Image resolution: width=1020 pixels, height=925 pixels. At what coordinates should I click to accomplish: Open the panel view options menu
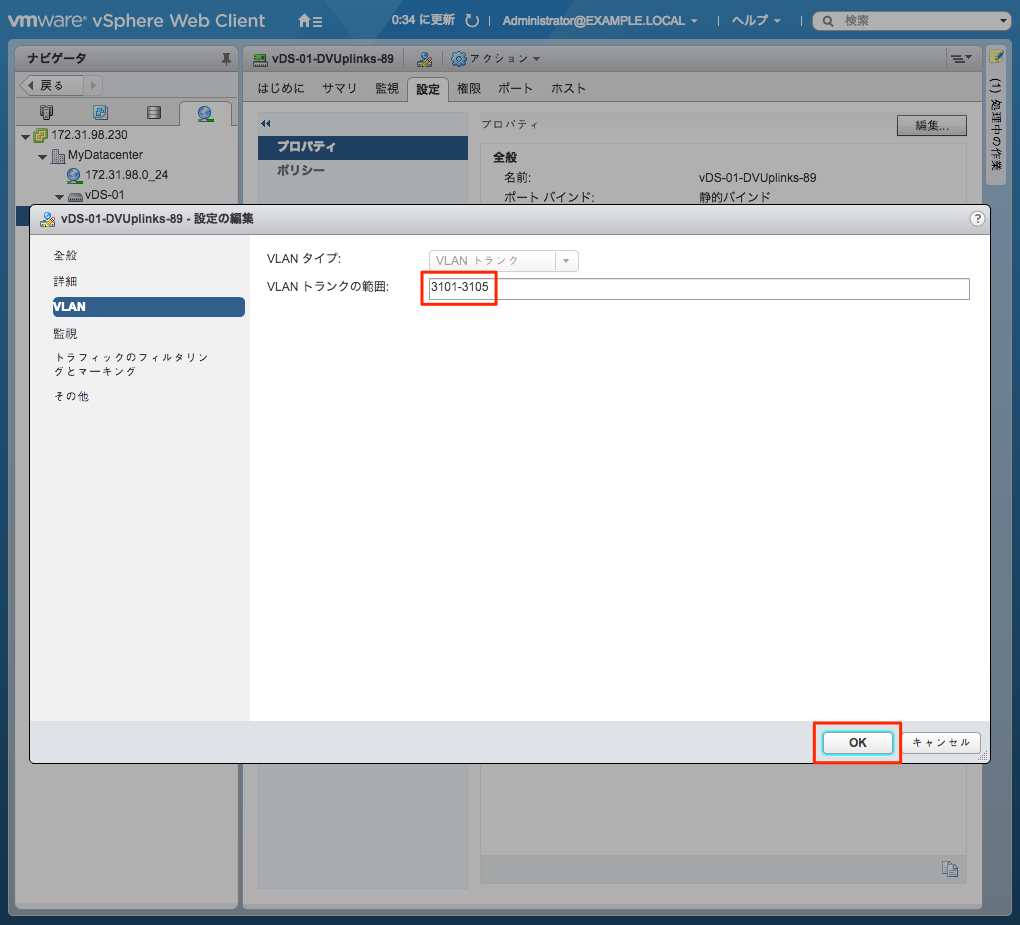pos(961,59)
